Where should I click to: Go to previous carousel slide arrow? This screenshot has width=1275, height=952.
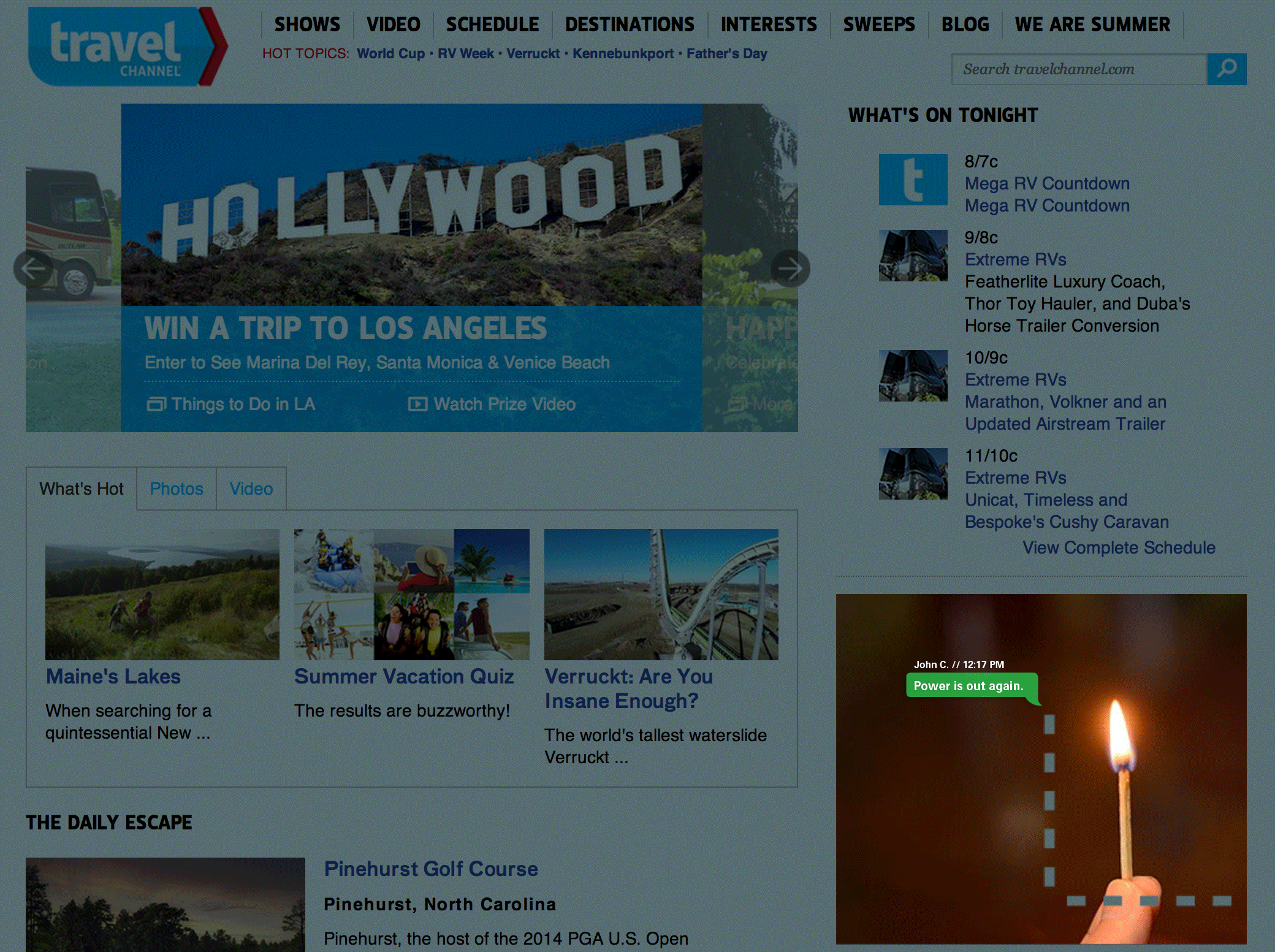(33, 268)
